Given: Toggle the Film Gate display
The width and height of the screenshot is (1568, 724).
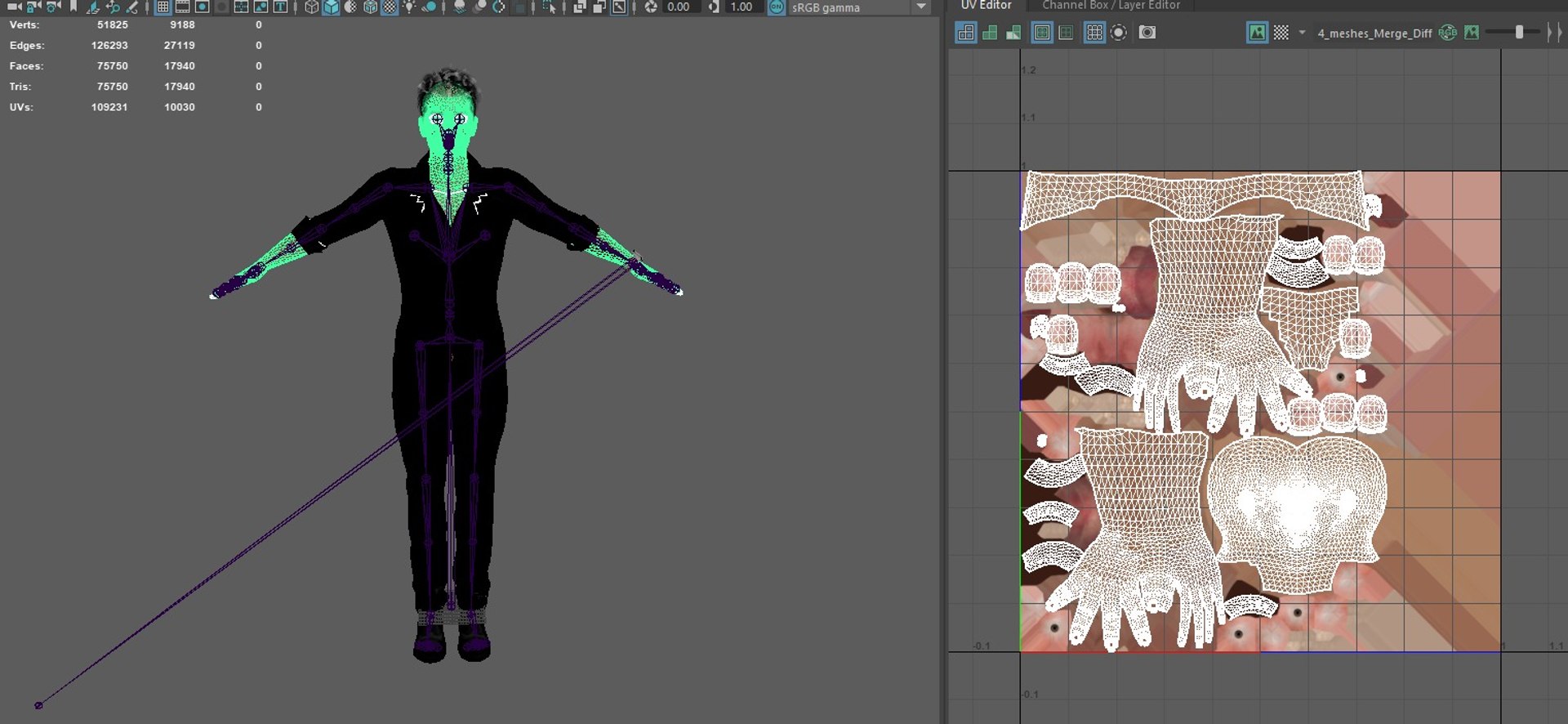Looking at the screenshot, I should tap(182, 7).
